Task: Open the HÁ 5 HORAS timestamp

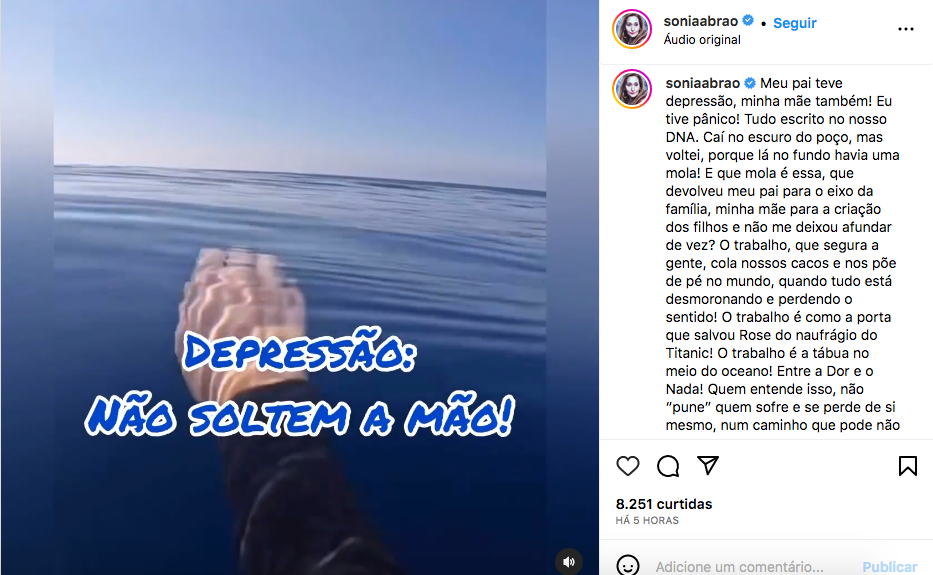Action: tap(647, 520)
